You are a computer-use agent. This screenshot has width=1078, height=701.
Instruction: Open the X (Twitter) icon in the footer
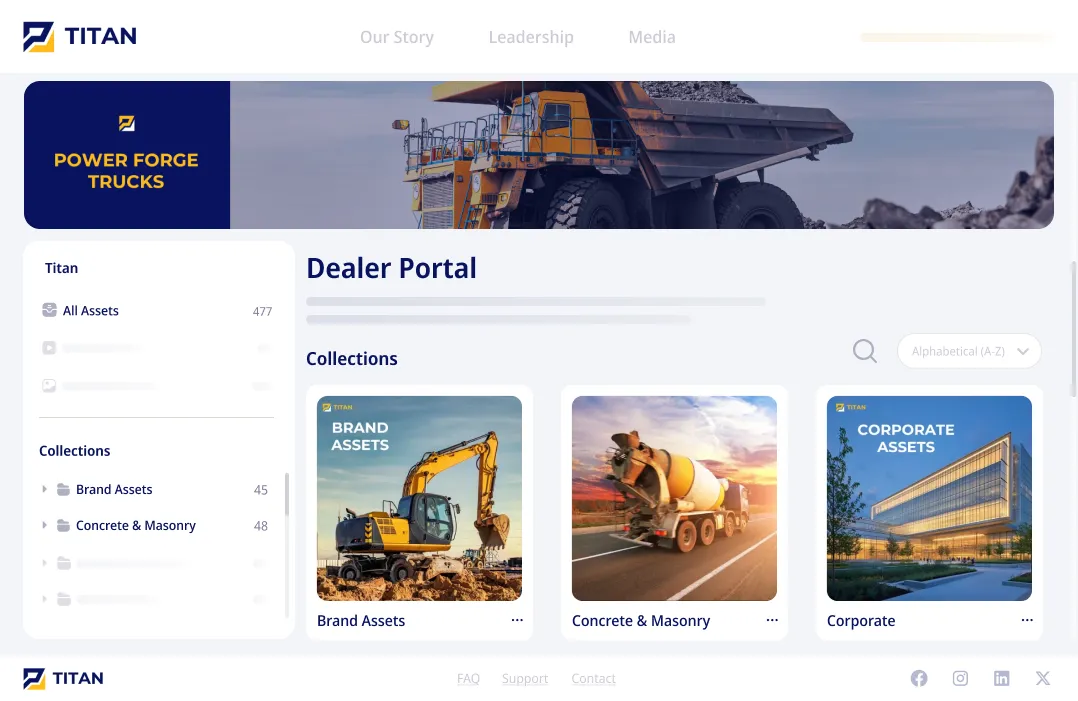click(1042, 678)
